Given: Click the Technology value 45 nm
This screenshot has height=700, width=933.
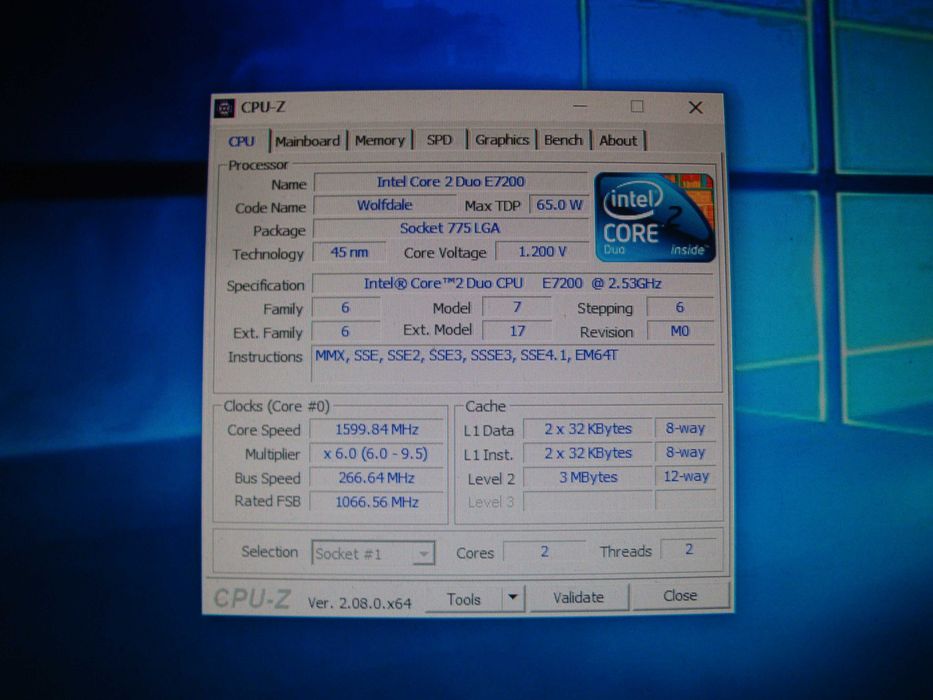Looking at the screenshot, I should (349, 252).
